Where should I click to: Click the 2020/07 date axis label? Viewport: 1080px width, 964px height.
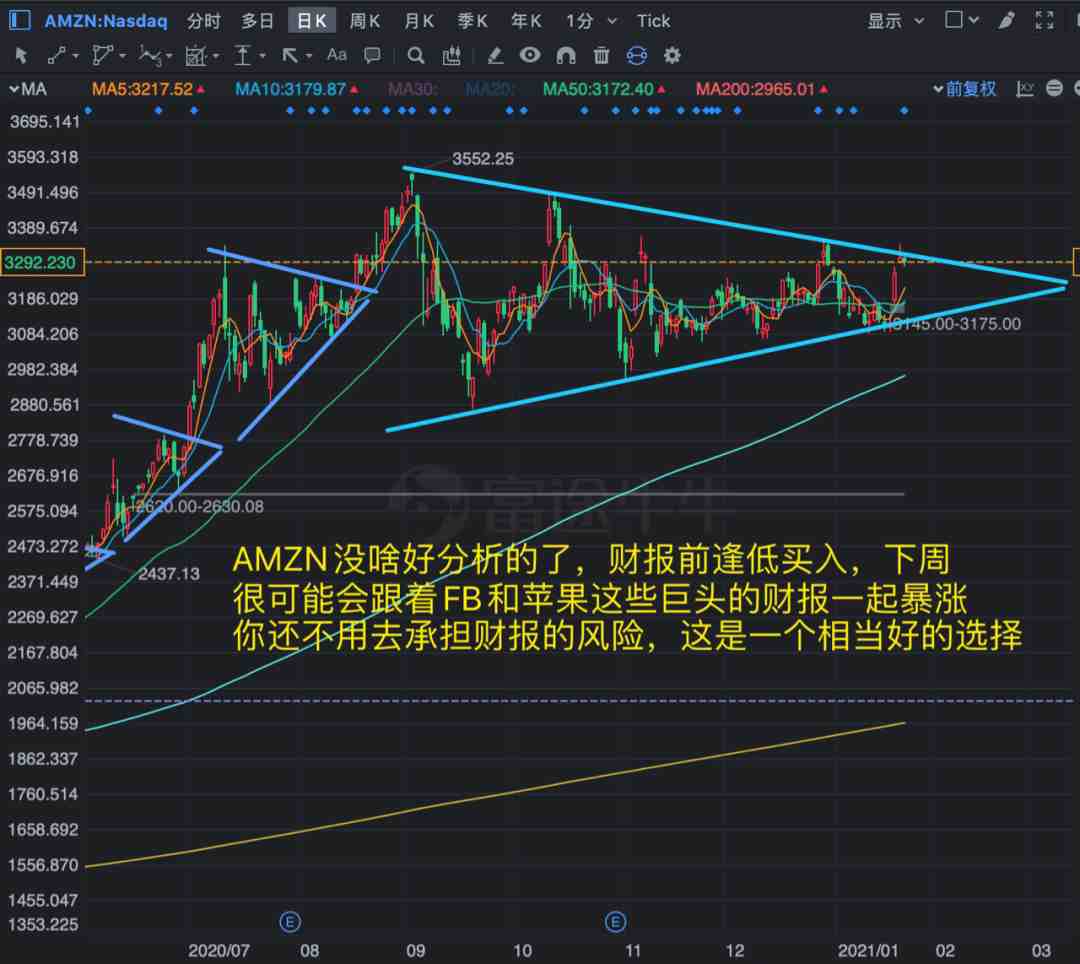(219, 950)
